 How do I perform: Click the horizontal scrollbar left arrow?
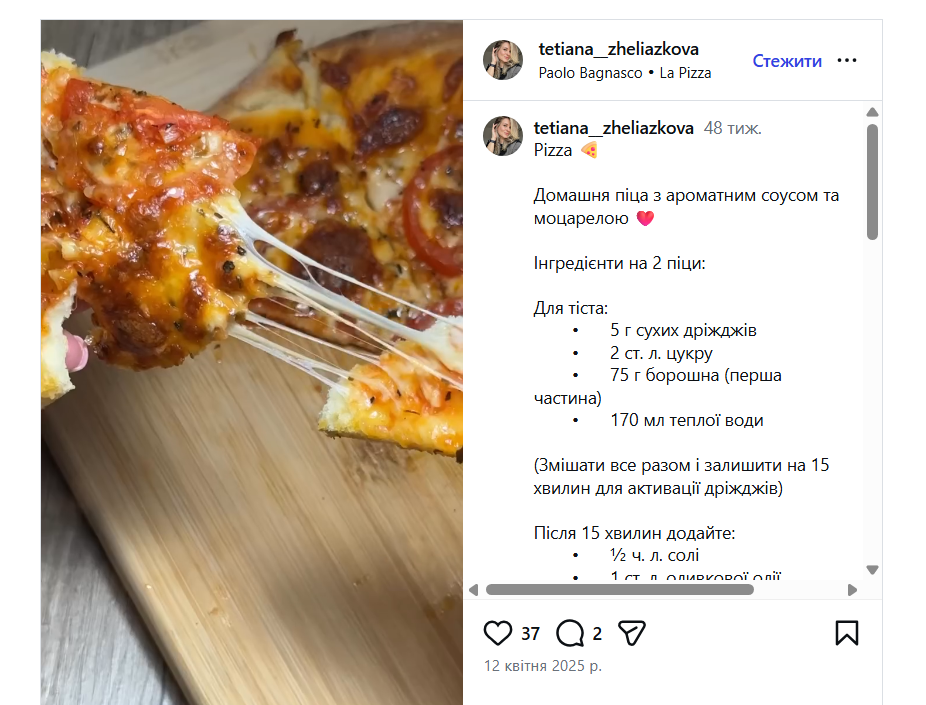coord(474,590)
